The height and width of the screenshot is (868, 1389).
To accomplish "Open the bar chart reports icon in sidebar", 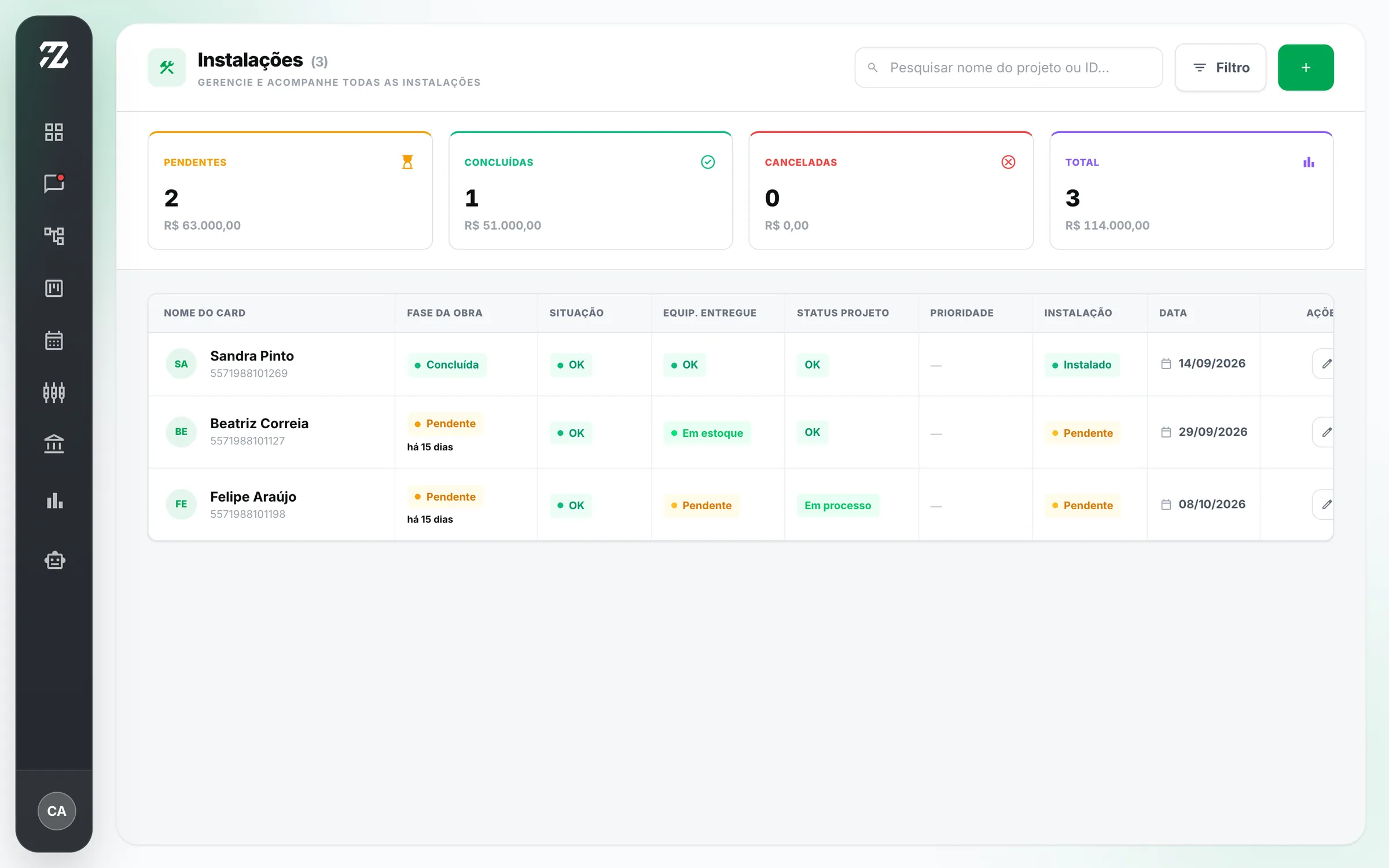I will [55, 501].
